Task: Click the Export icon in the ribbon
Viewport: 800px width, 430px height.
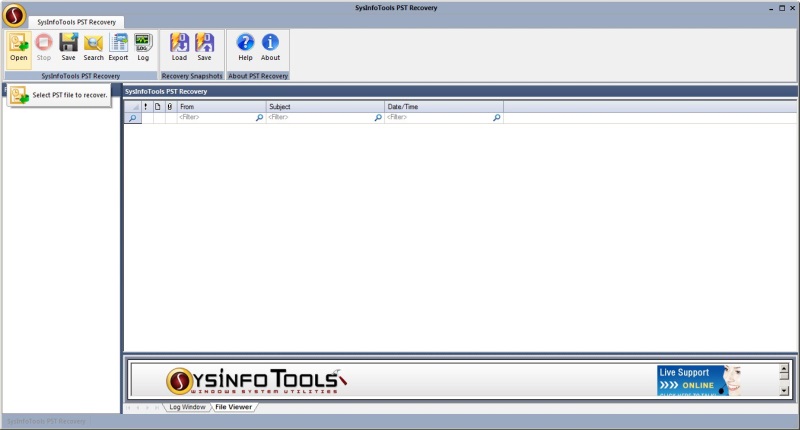Action: click(x=119, y=47)
